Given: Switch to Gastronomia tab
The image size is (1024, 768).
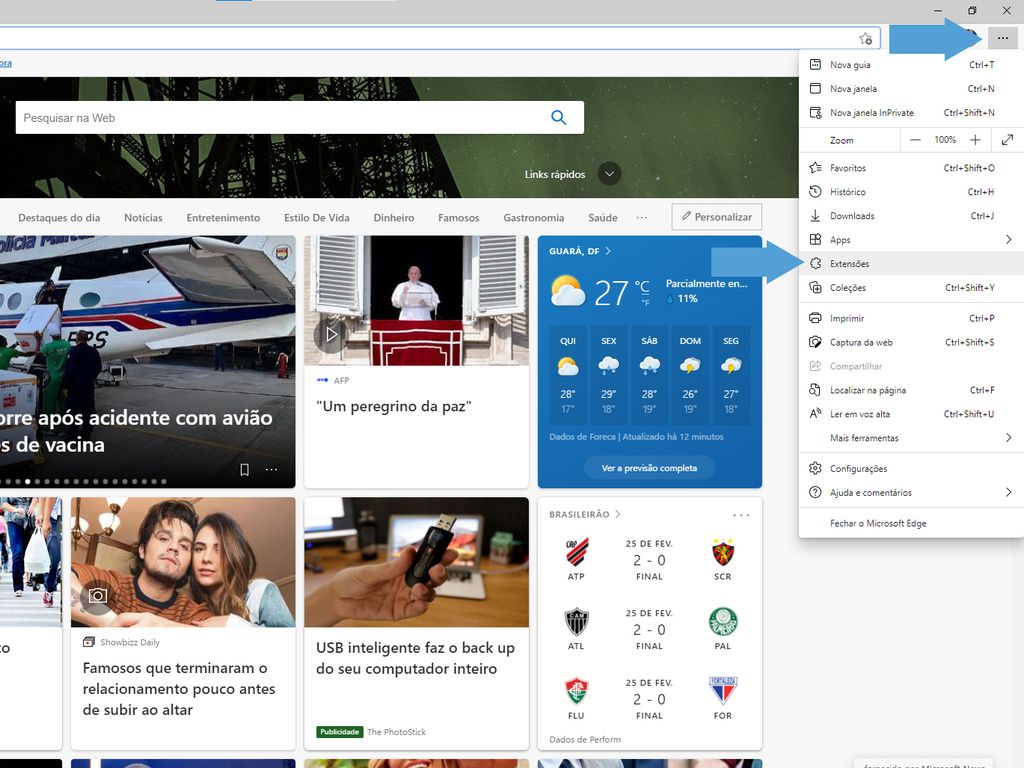Looking at the screenshot, I should 534,217.
